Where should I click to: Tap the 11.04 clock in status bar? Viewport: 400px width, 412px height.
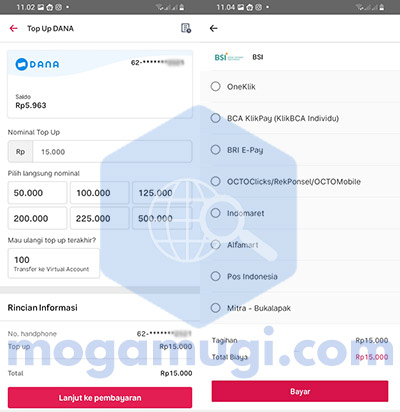226,7
